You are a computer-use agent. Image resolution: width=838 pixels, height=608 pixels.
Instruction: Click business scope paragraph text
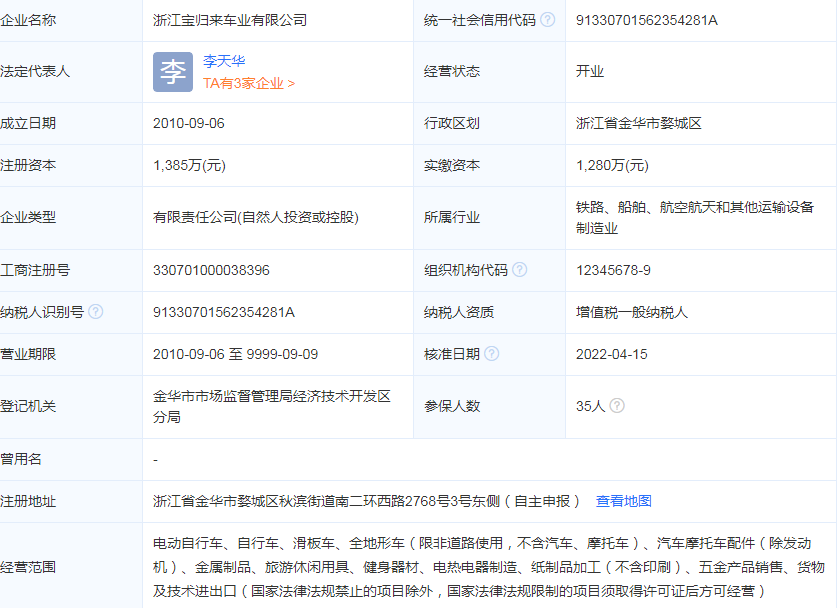coord(489,567)
